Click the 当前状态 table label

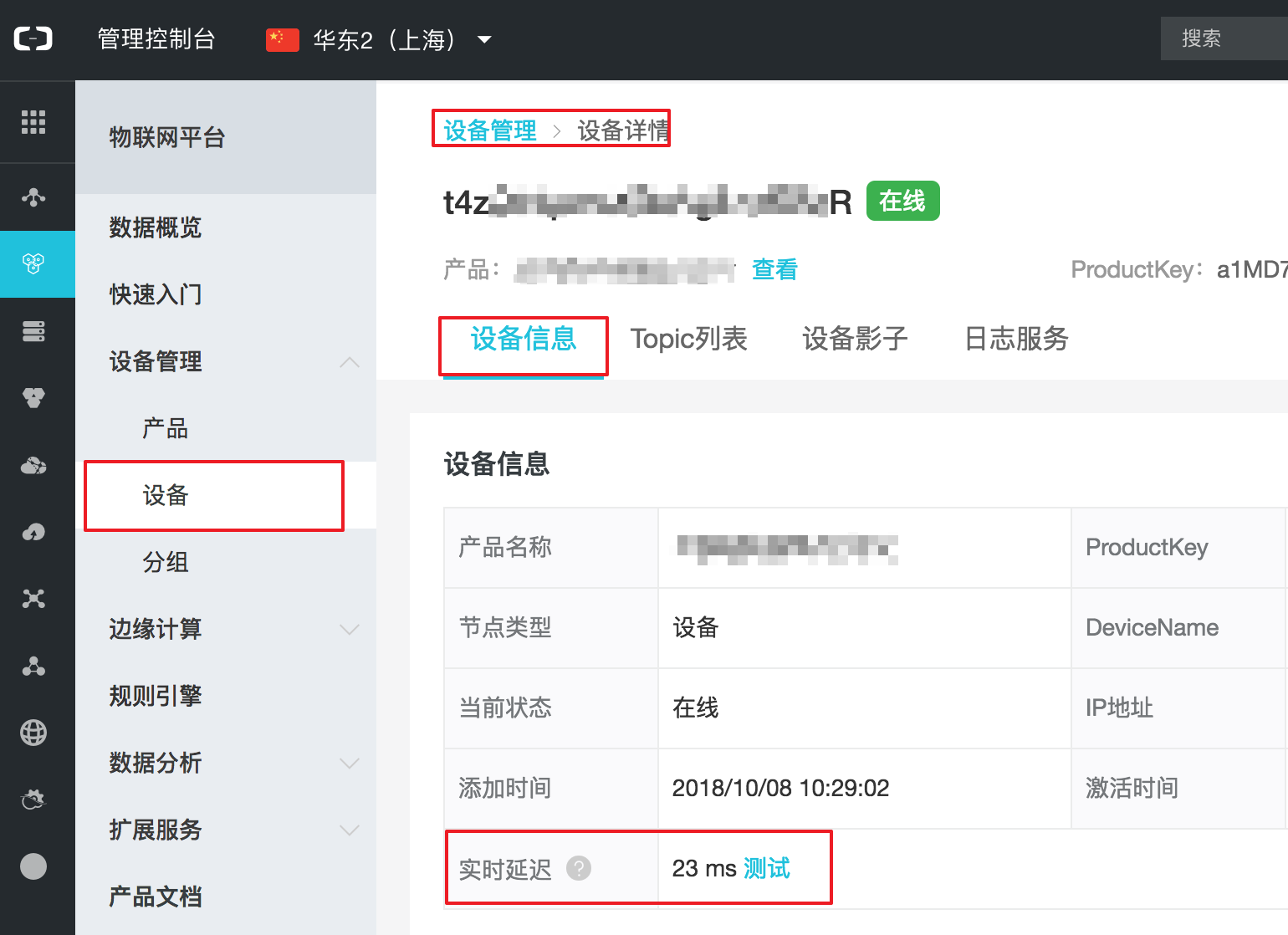505,708
